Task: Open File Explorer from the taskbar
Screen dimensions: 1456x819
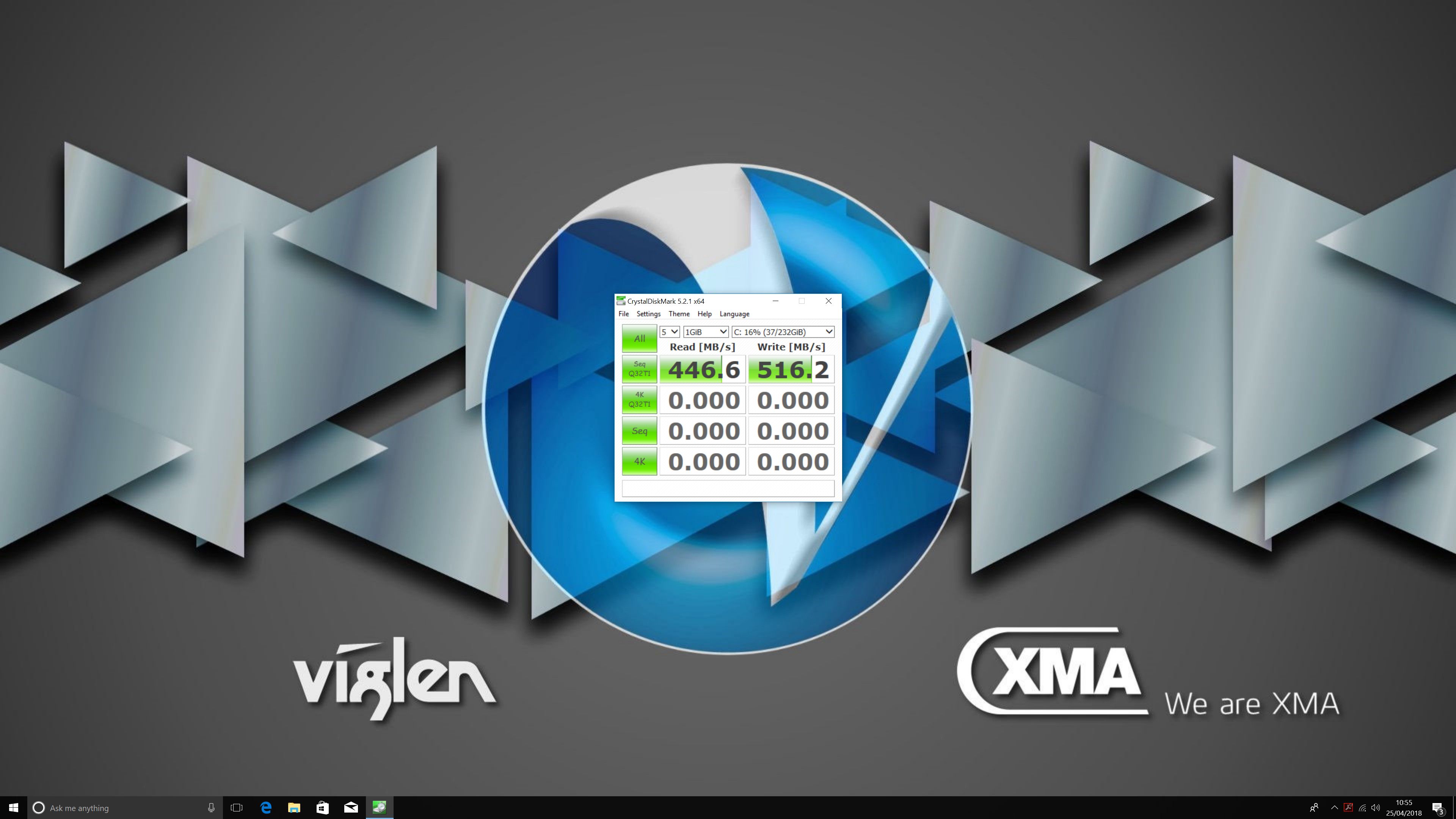Action: [x=294, y=808]
